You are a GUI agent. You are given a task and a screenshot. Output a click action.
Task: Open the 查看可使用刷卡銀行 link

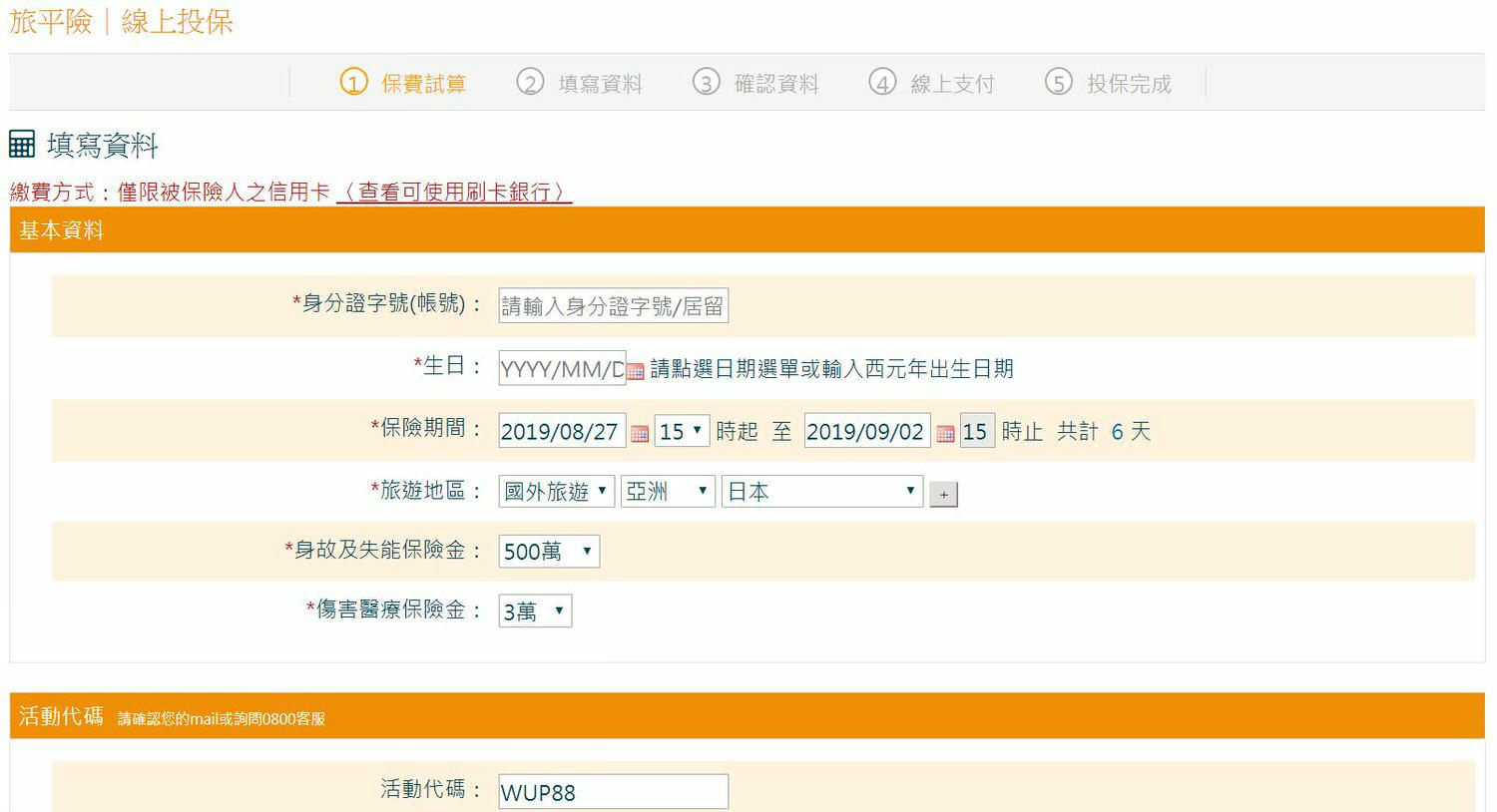click(x=454, y=192)
